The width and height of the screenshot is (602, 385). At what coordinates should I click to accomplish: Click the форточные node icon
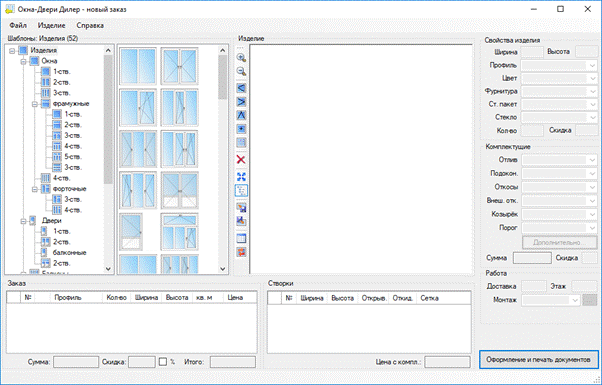point(46,189)
